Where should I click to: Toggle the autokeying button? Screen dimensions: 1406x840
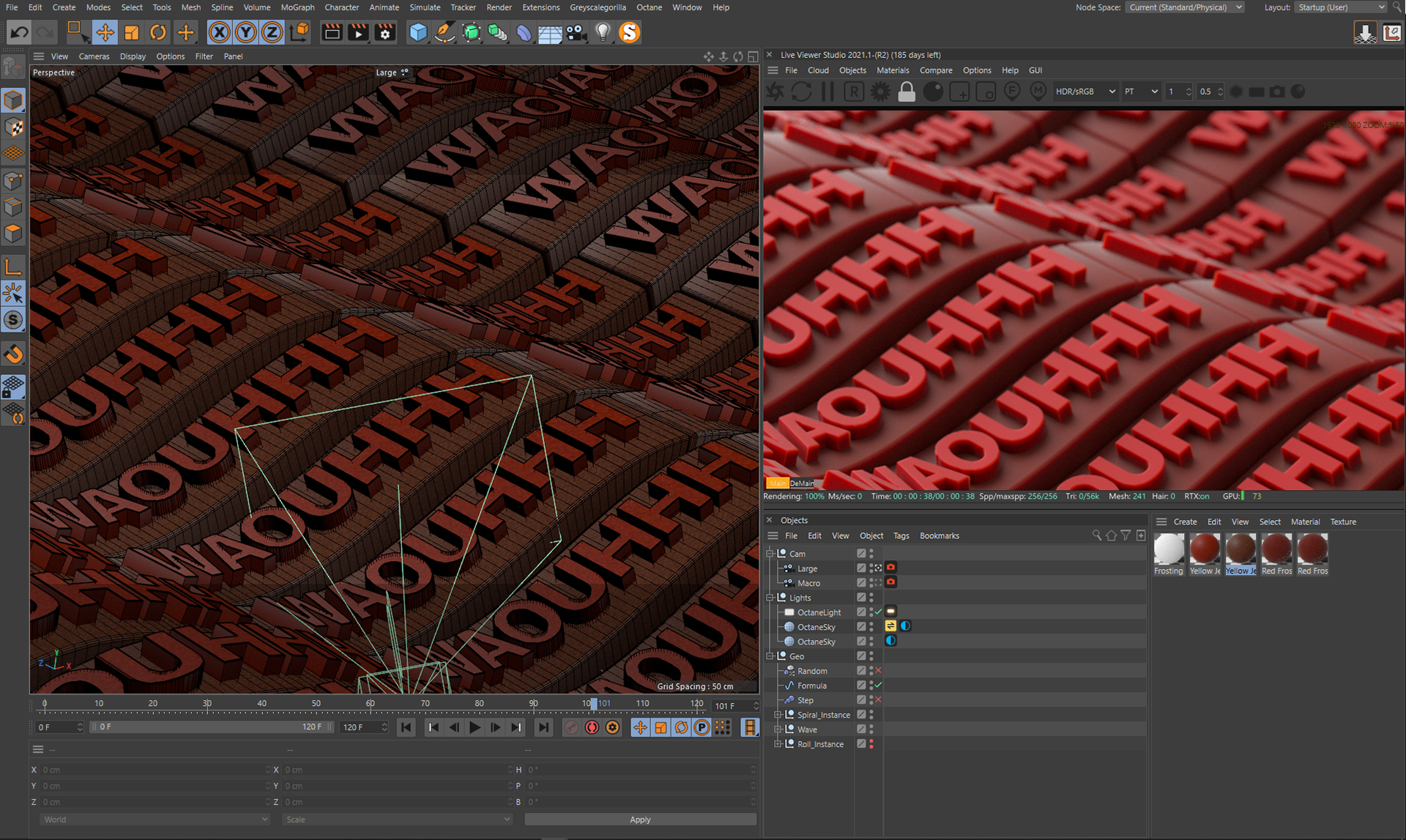pos(592,727)
